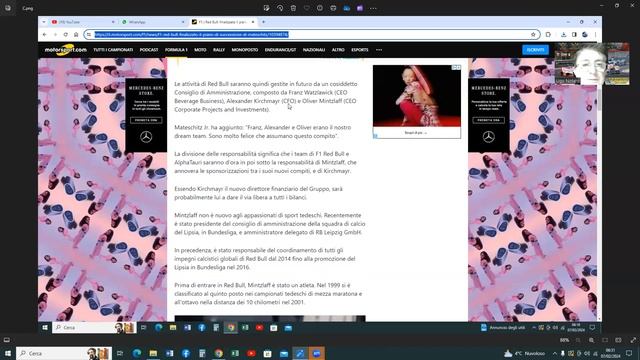Toggle the filmstrip view at Photos bottom left

(7, 340)
